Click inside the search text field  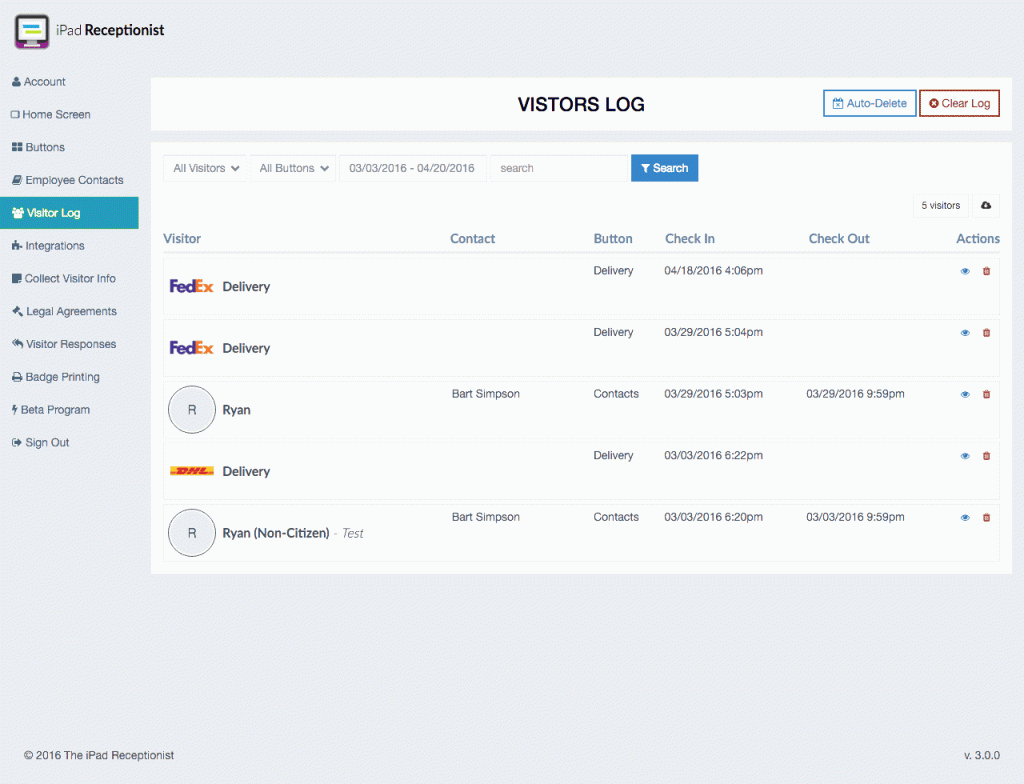558,168
